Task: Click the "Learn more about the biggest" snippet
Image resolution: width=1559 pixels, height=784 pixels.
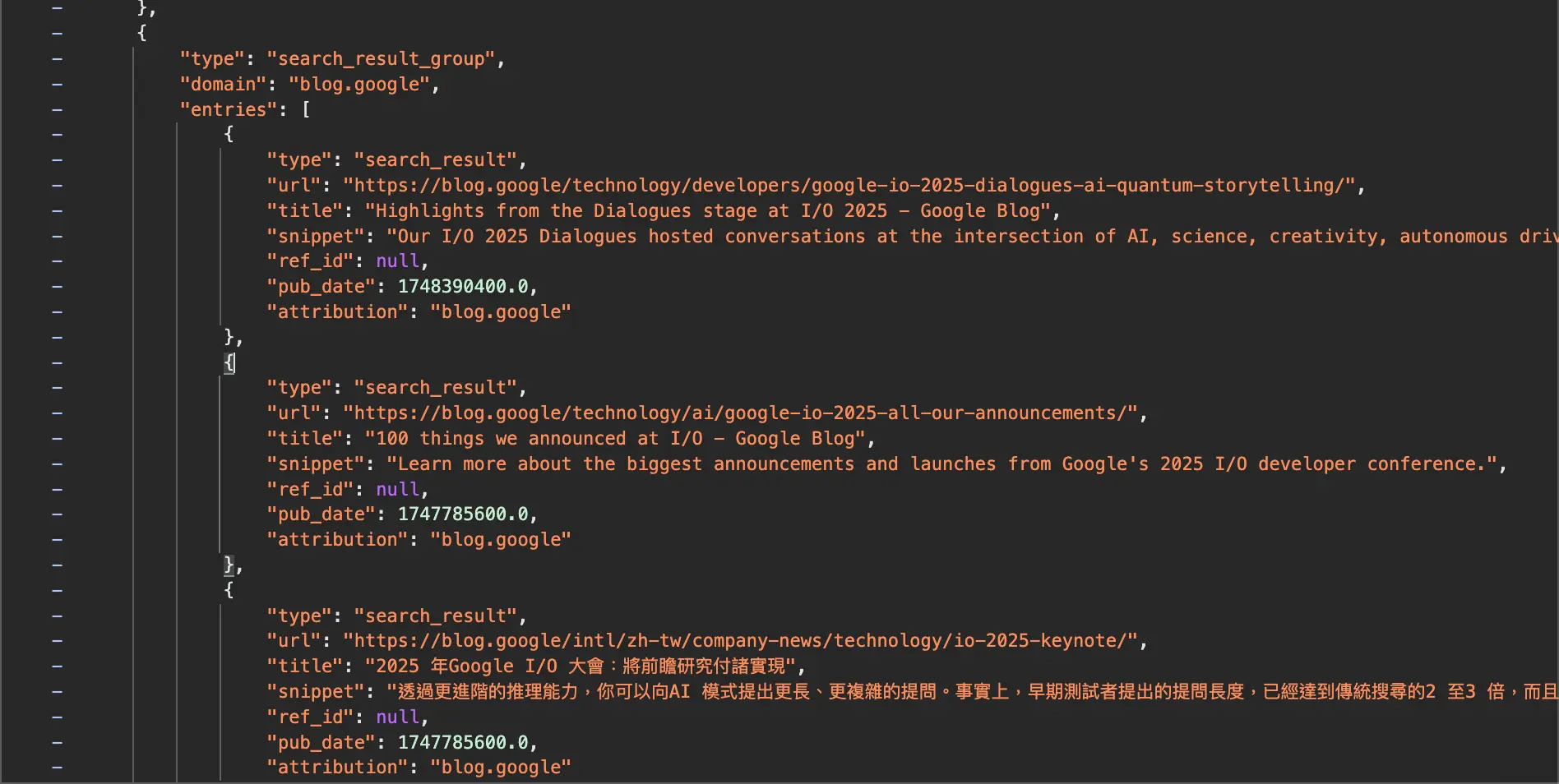Action: (942, 464)
